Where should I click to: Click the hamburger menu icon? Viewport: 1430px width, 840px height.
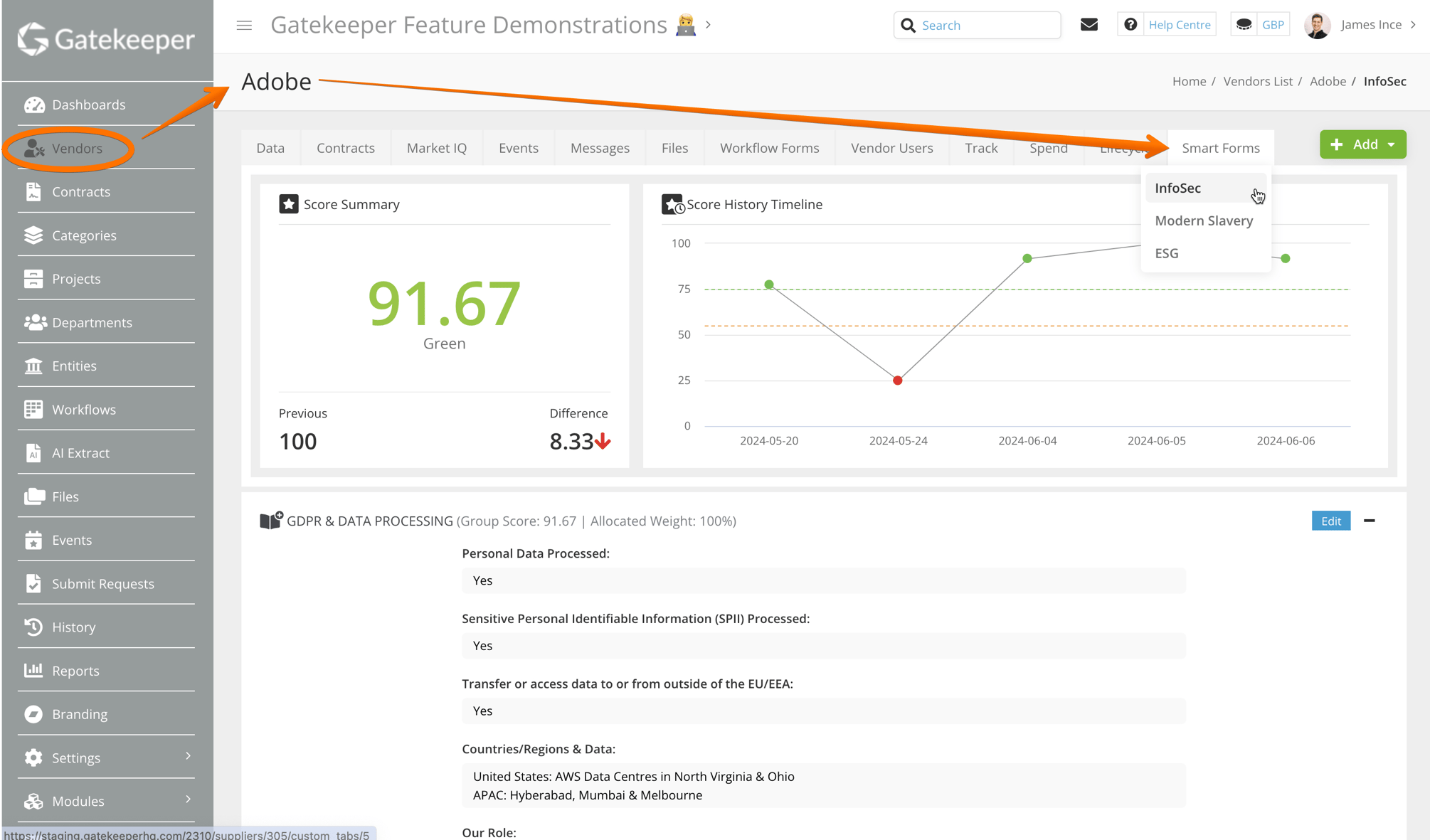point(244,26)
